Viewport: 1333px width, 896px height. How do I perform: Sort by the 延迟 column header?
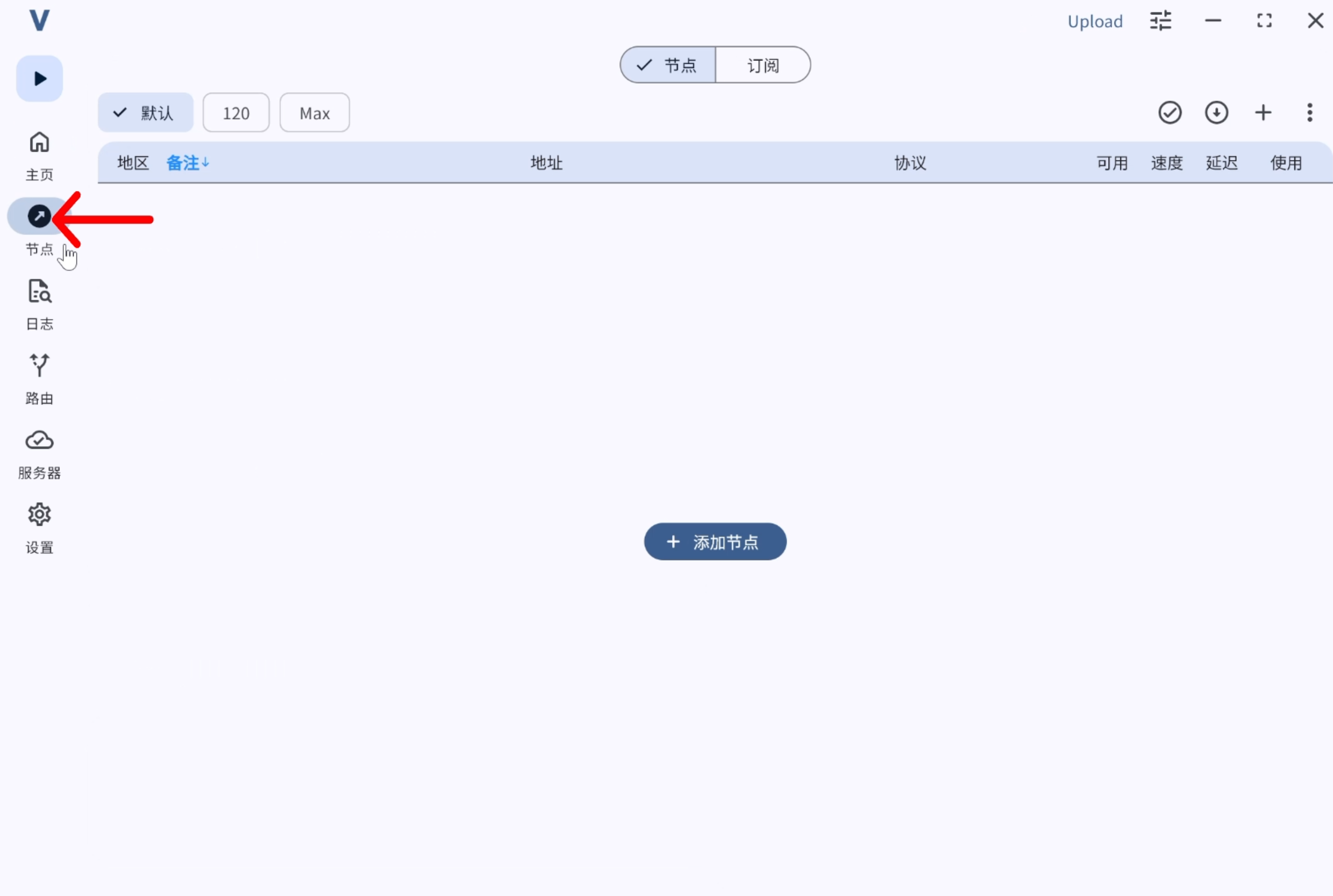tap(1221, 163)
